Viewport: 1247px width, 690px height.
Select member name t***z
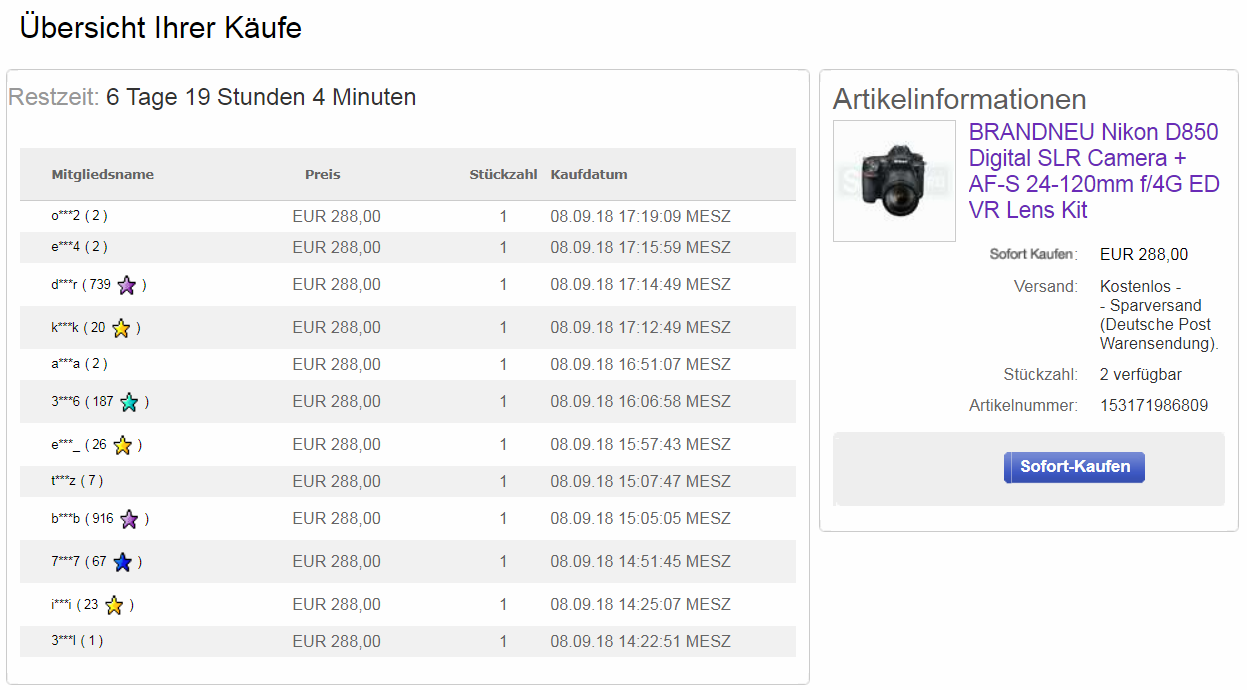point(65,482)
